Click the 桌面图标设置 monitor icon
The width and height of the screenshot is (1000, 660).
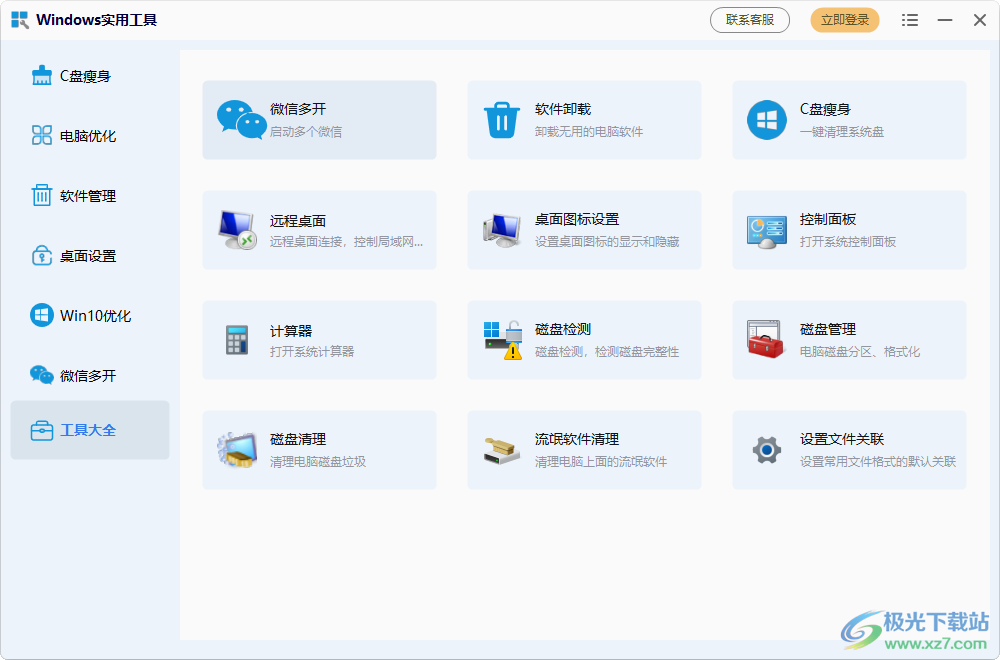501,230
